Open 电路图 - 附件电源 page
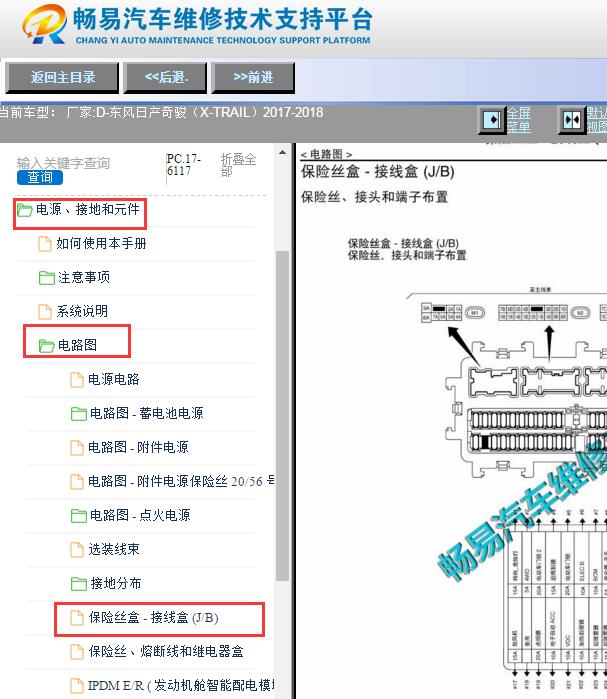The width and height of the screenshot is (607, 699). click(x=138, y=447)
